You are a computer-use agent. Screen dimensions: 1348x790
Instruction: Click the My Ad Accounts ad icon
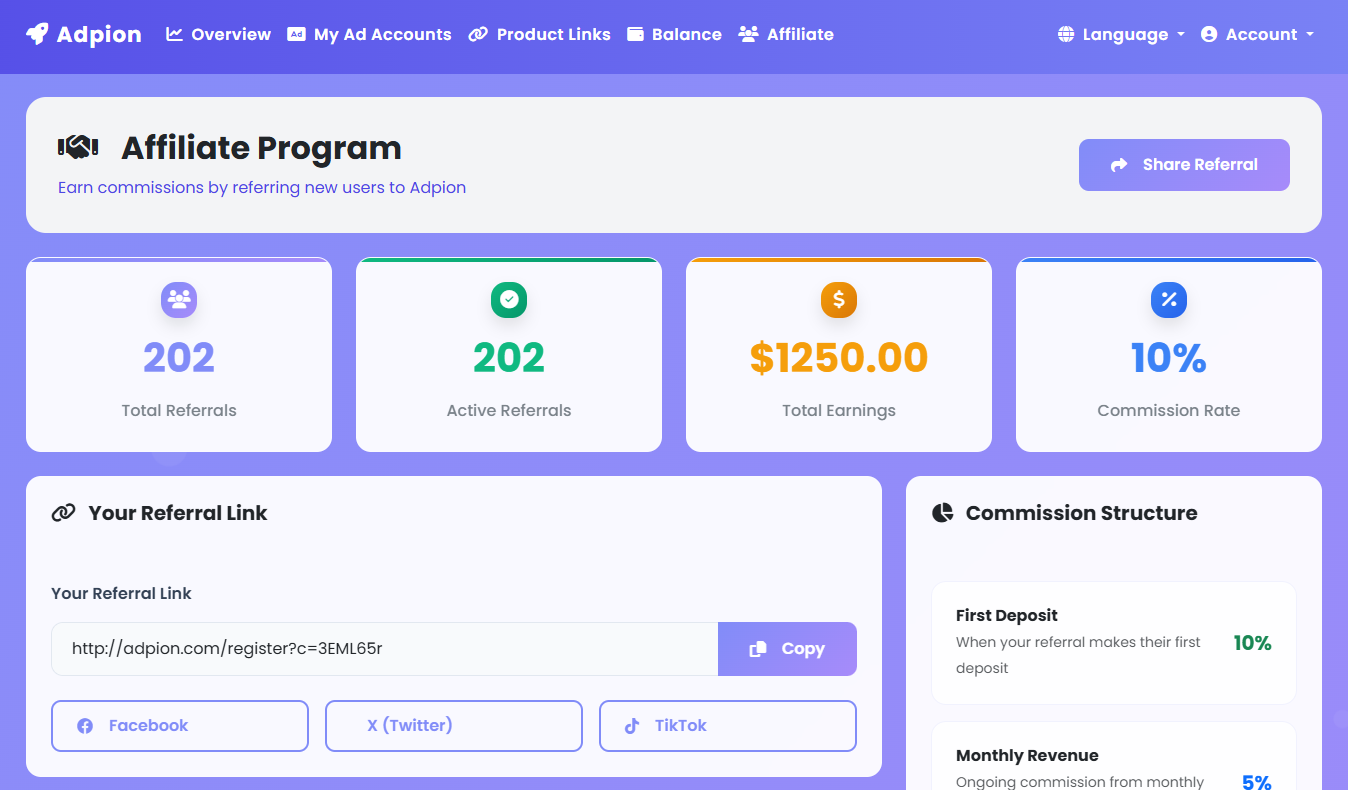(x=296, y=34)
